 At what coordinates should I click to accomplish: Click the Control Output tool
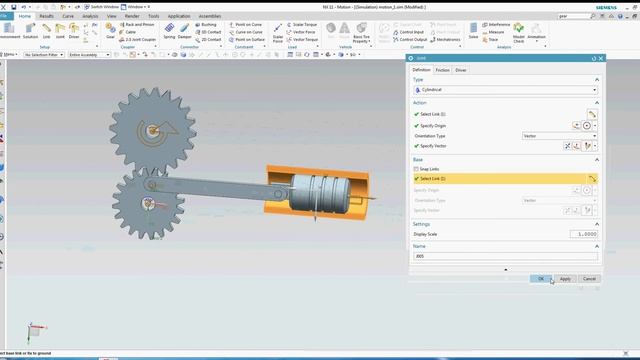coord(410,40)
